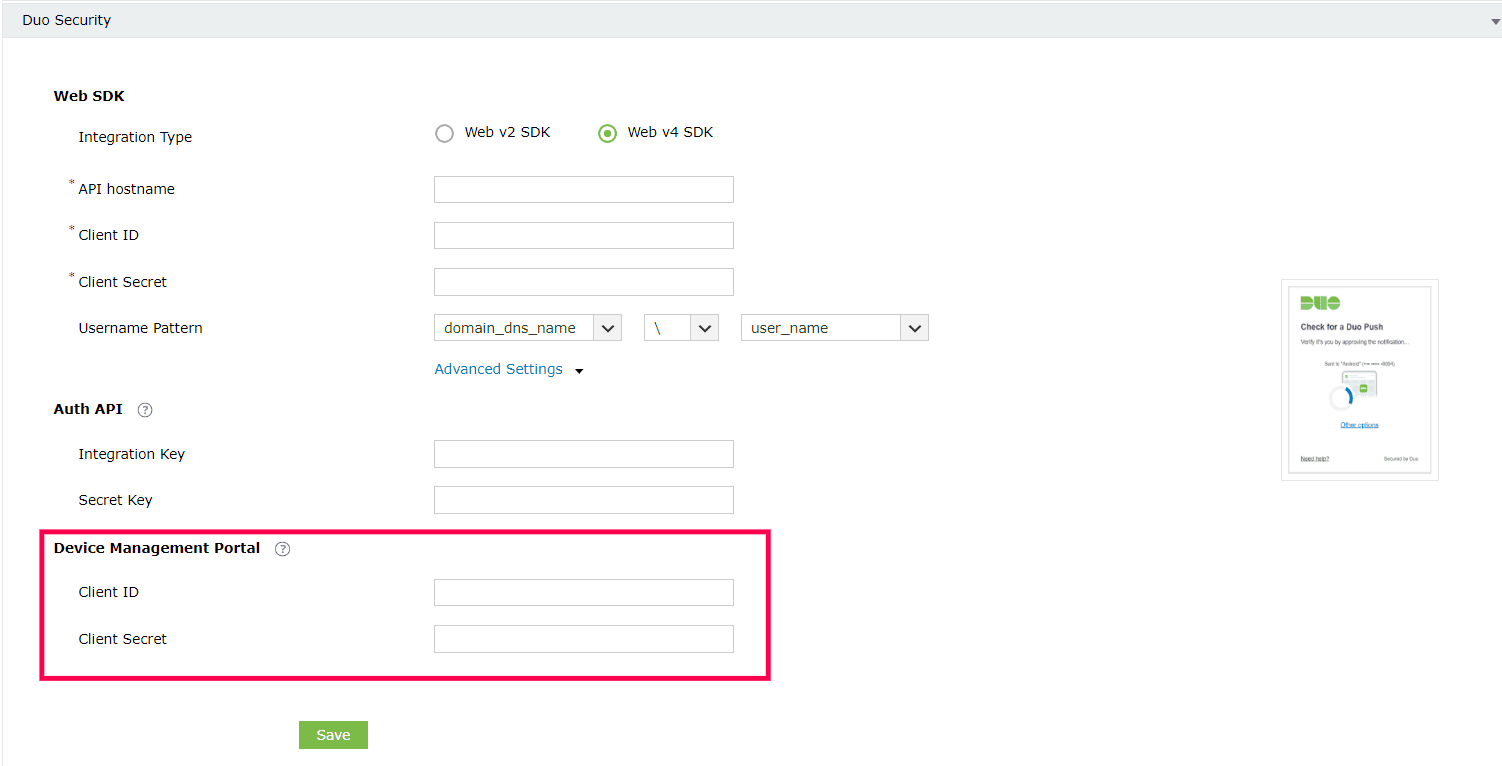
Task: Expand Advanced Settings link
Action: (498, 369)
